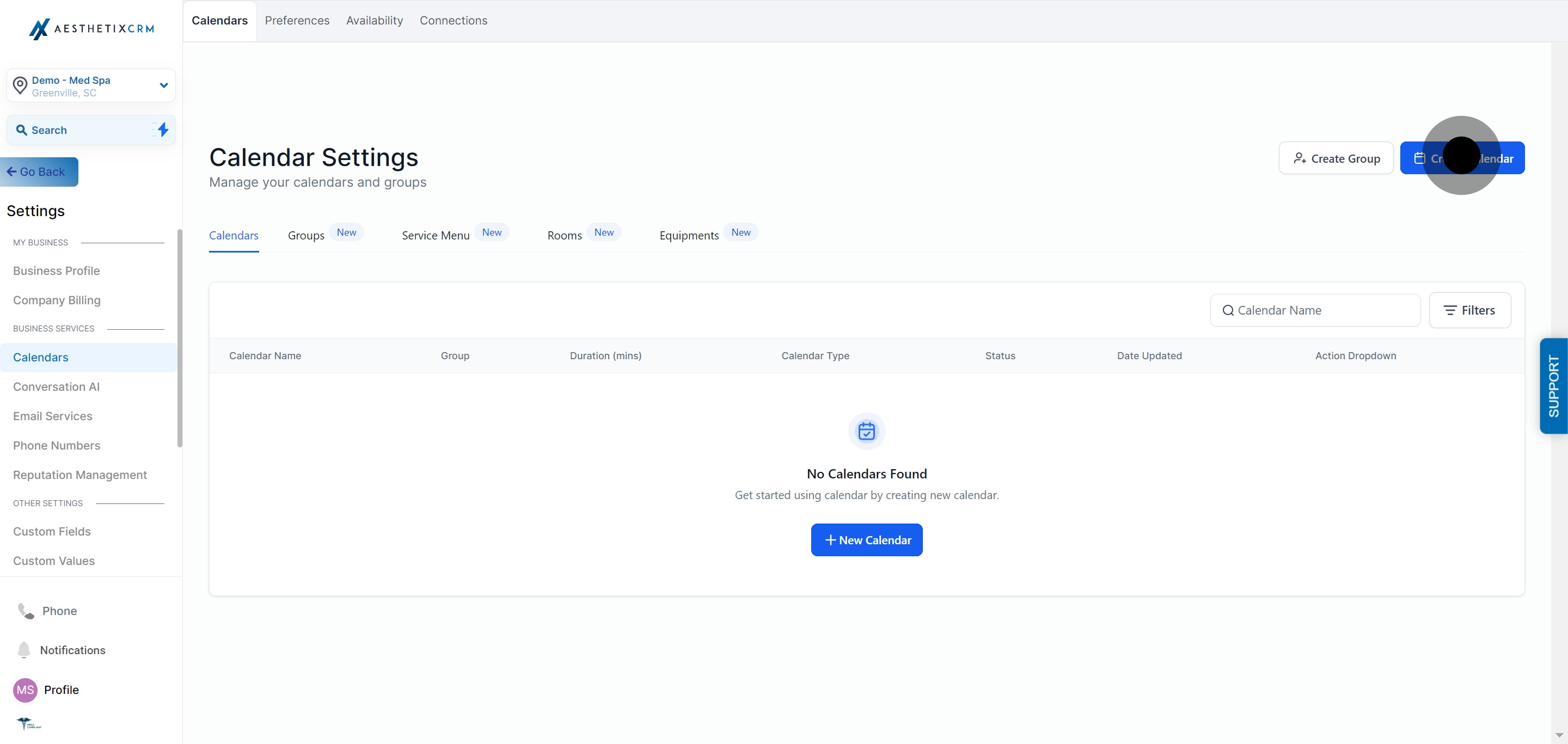Open the Filters dropdown
The width and height of the screenshot is (1568, 744).
tap(1470, 310)
